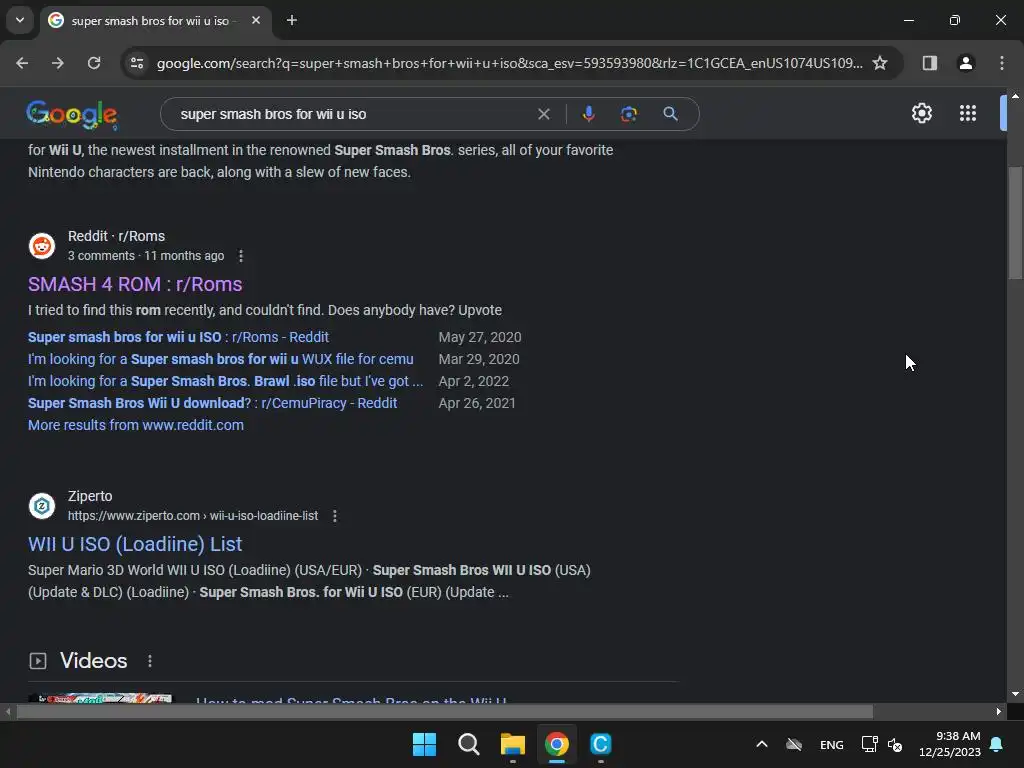This screenshot has height=768, width=1024.
Task: Open Chrome profile menu
Action: 966,63
